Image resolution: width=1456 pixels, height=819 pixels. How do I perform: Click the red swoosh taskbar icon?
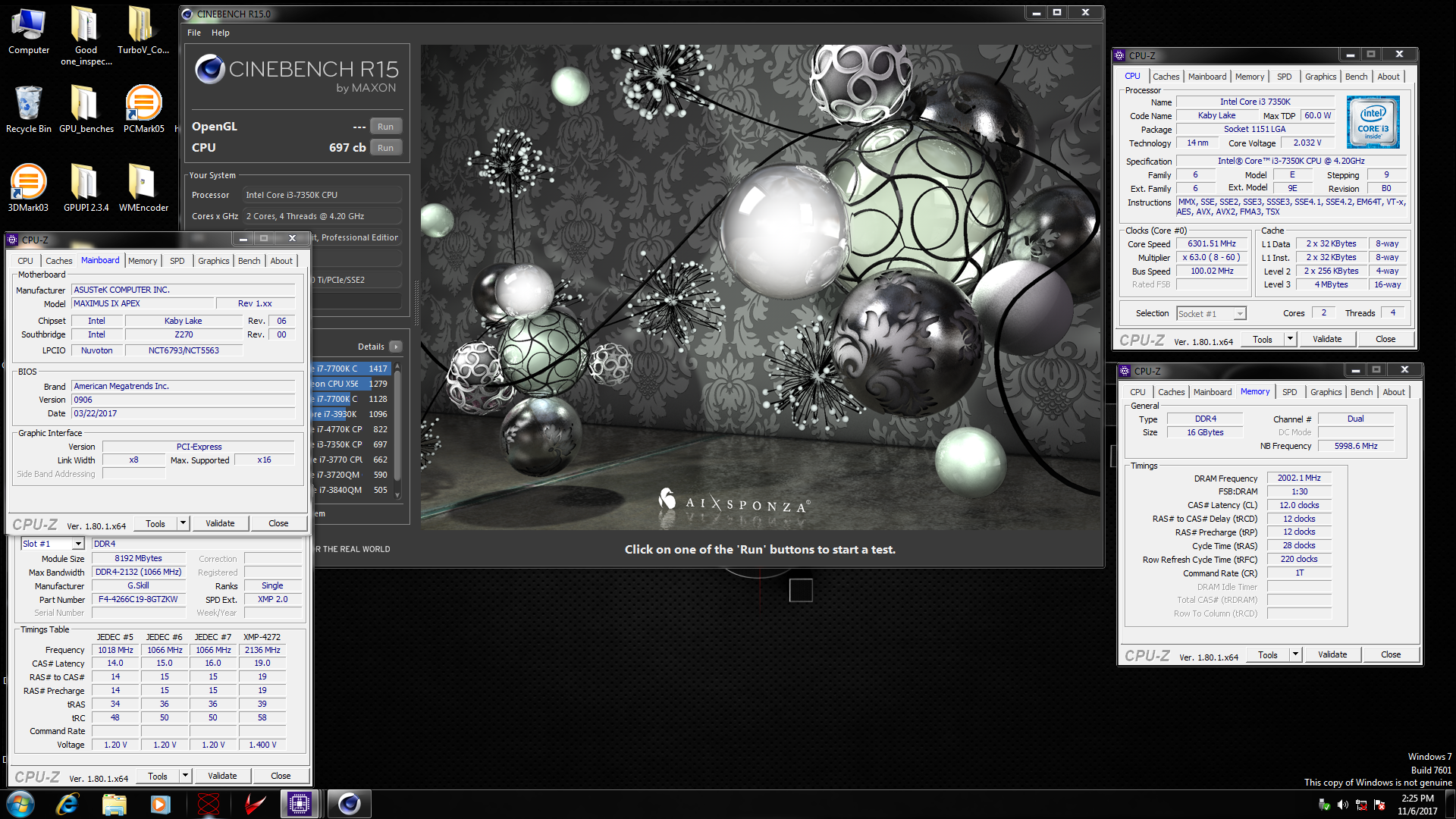click(254, 804)
